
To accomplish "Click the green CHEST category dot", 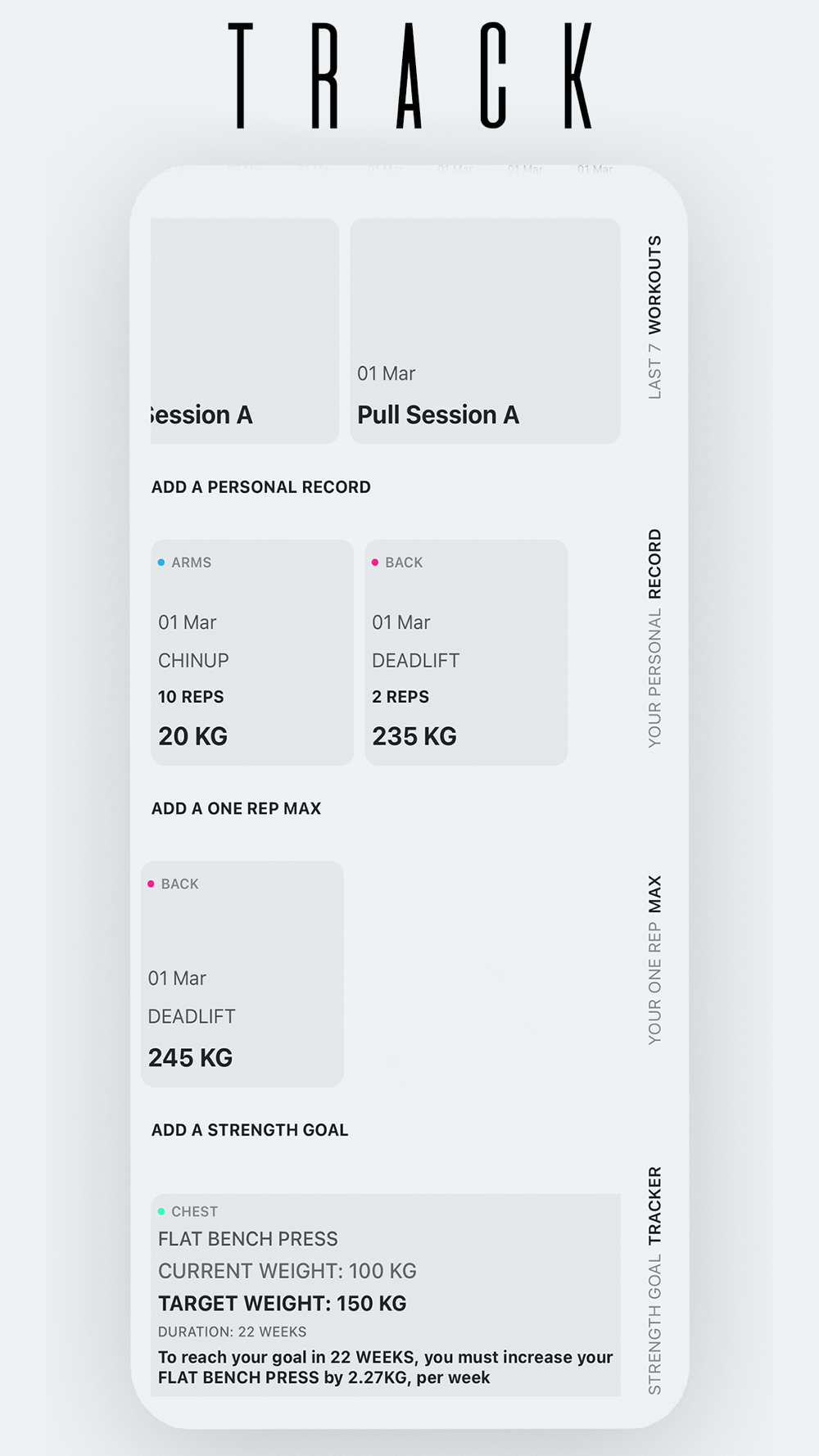I will pos(161,1211).
